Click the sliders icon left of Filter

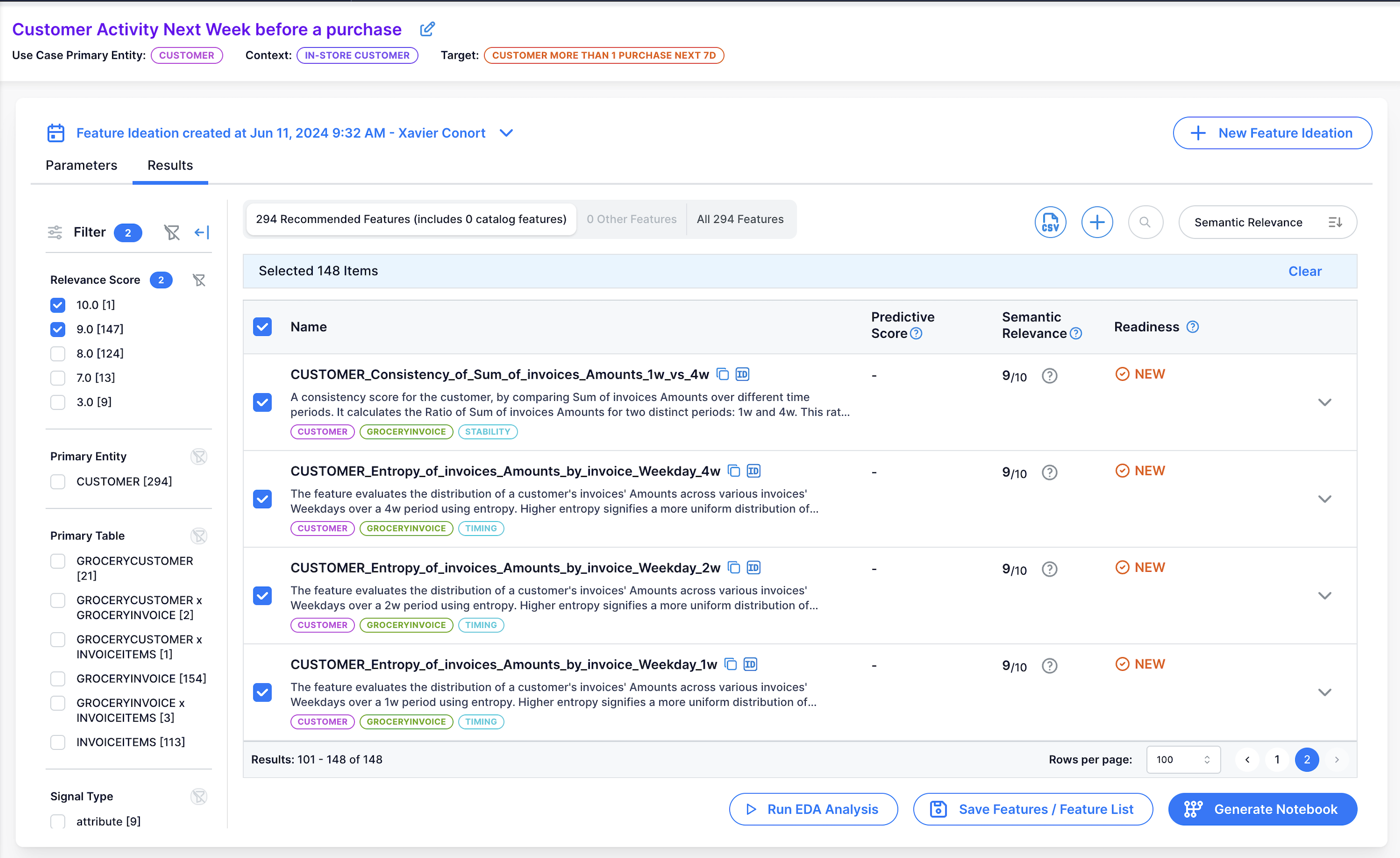coord(55,232)
